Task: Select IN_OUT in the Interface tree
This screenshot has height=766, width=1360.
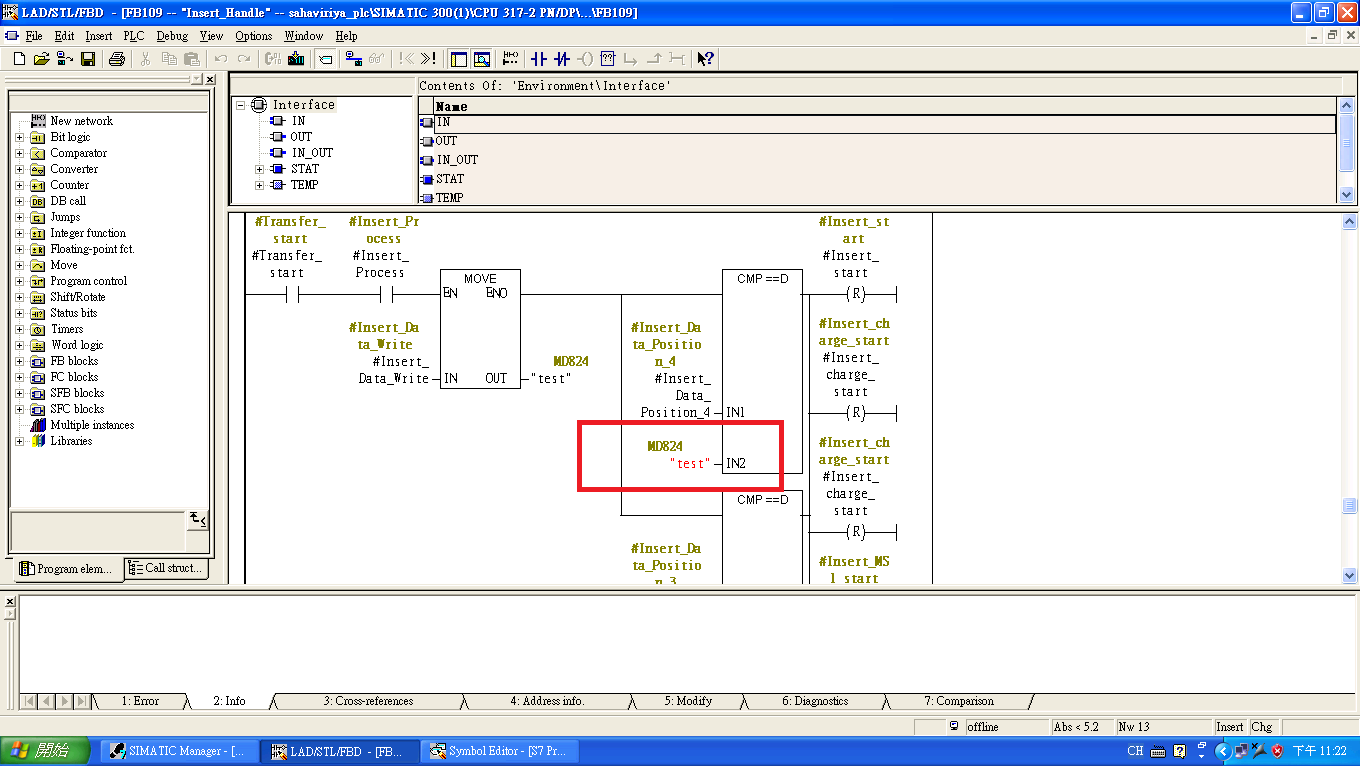Action: pos(312,153)
